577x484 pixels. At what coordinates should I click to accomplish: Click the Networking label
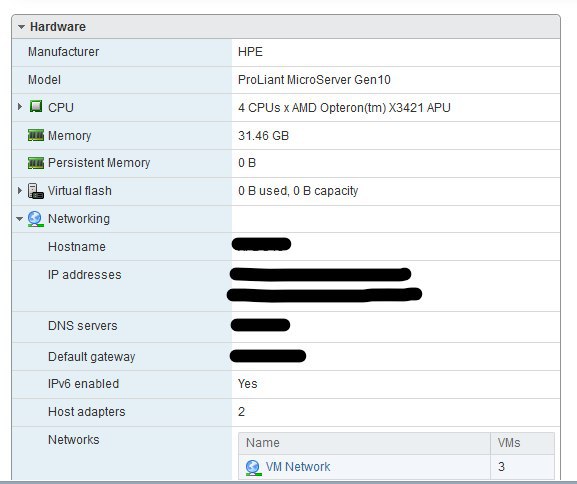[x=79, y=219]
